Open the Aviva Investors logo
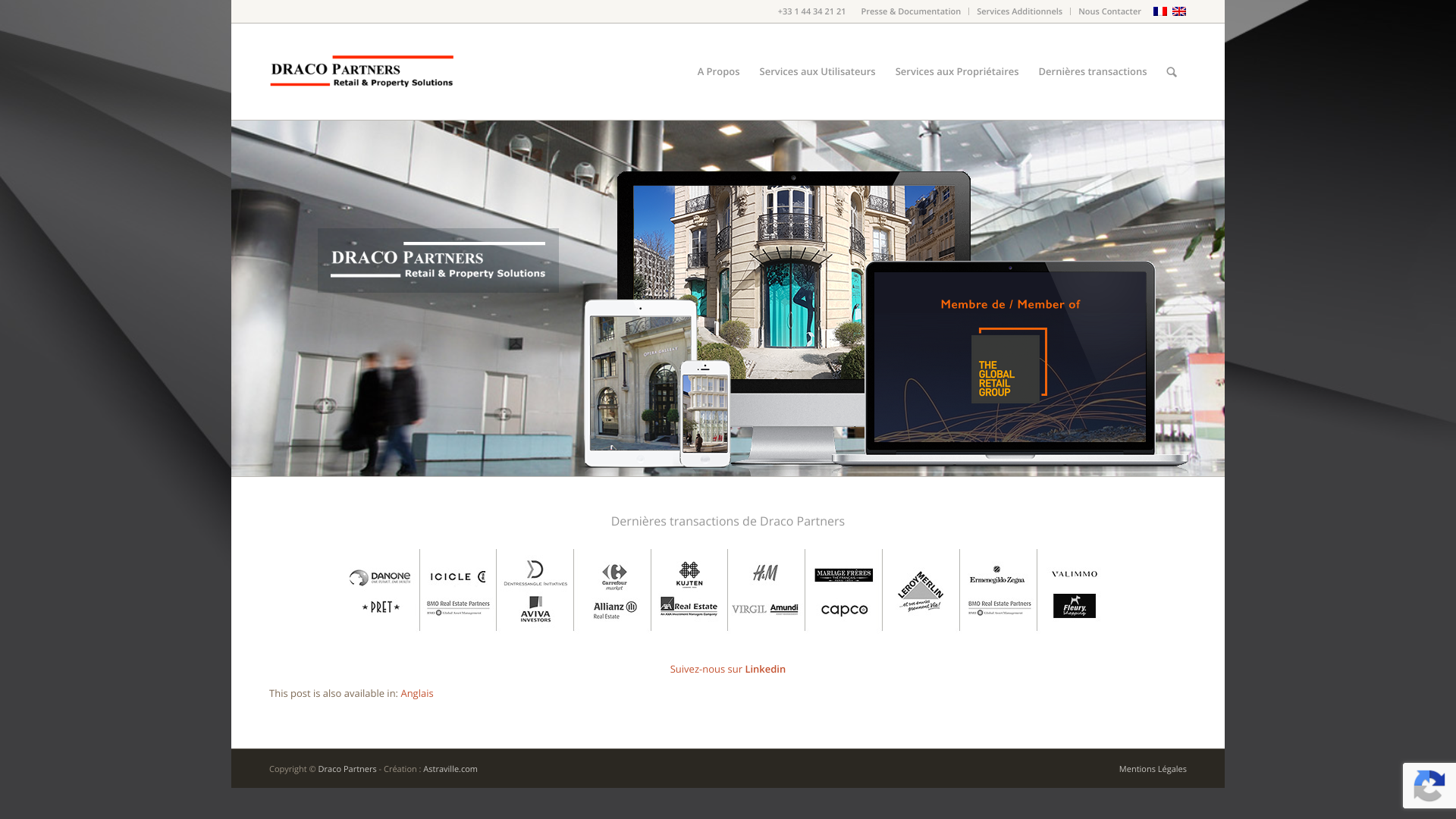Screen dimensions: 1456x819 click(535, 609)
